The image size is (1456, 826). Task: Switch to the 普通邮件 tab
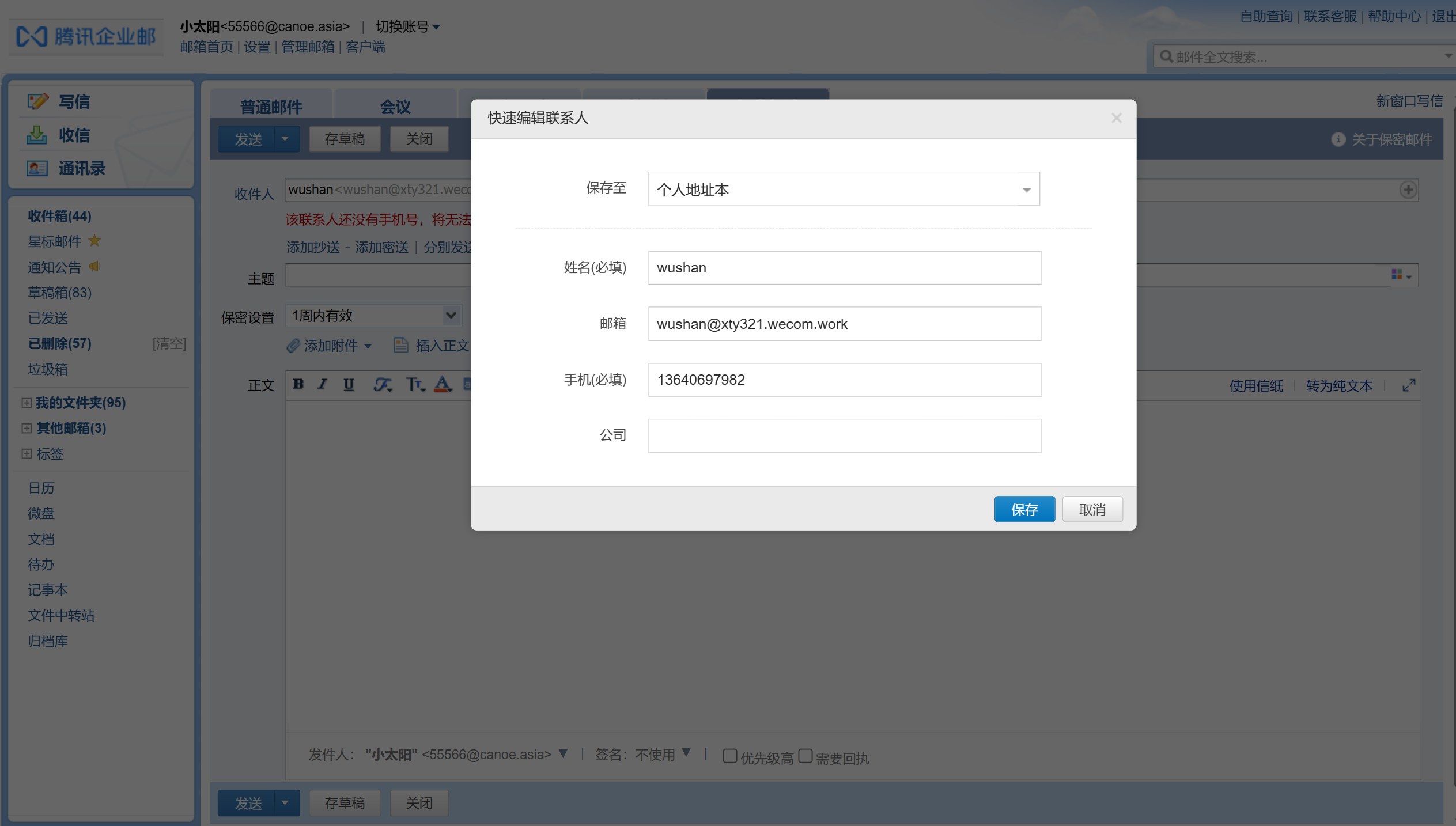tap(271, 106)
